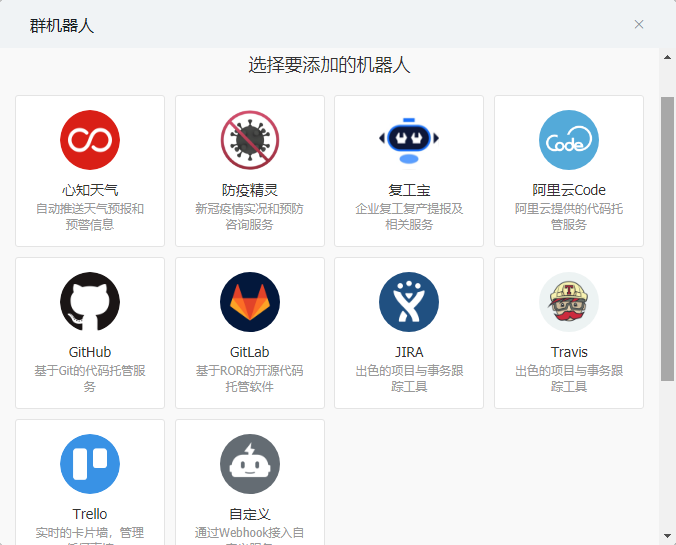Select the GitHub octocat icon
The image size is (676, 545).
coord(90,302)
